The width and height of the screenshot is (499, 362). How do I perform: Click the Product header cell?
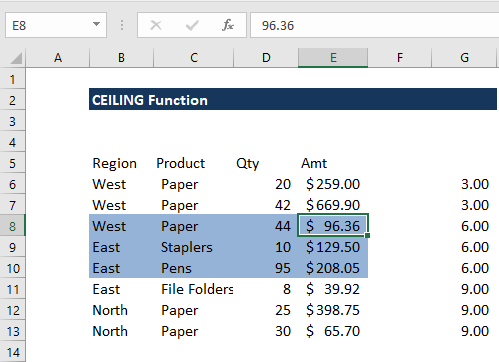click(194, 163)
